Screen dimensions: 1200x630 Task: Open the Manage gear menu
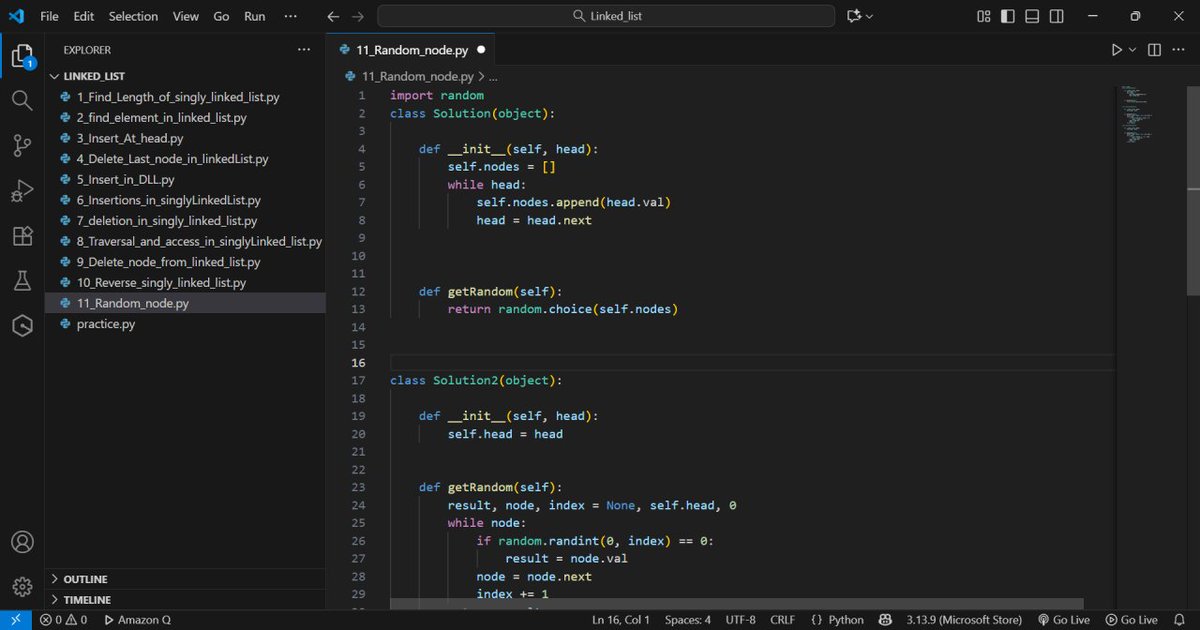pos(22,587)
